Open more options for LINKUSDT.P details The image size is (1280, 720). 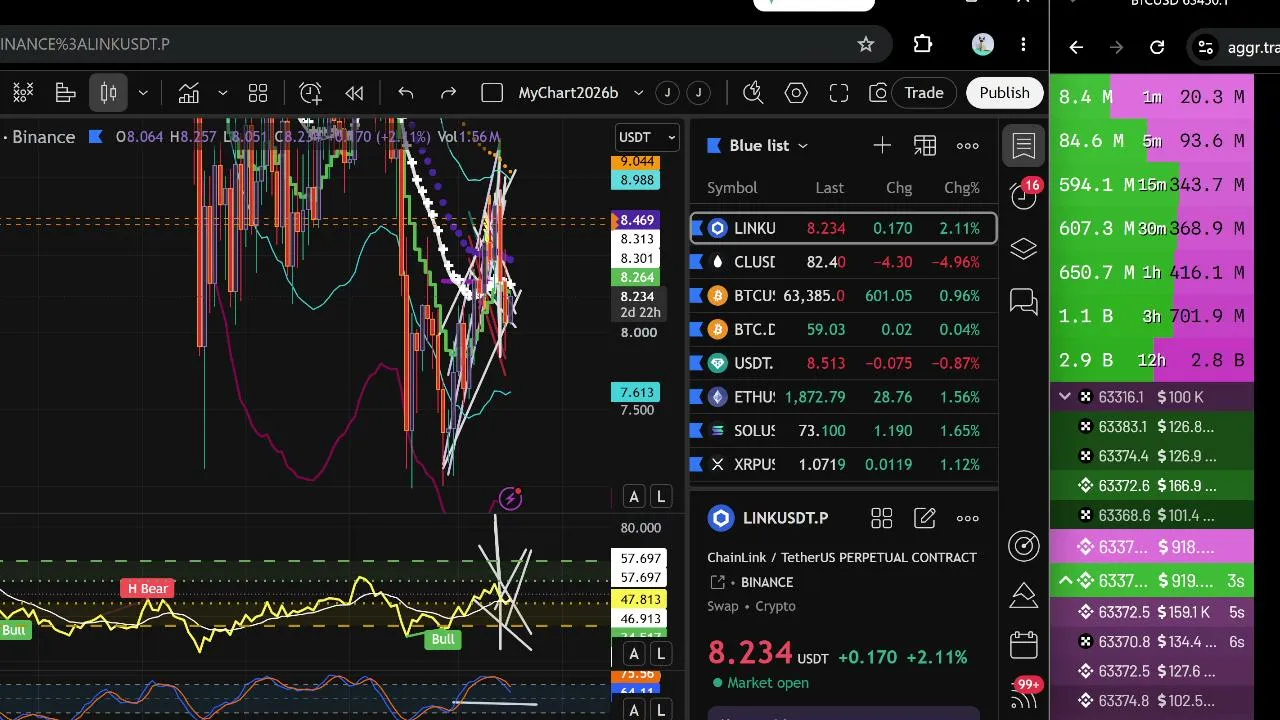point(968,518)
